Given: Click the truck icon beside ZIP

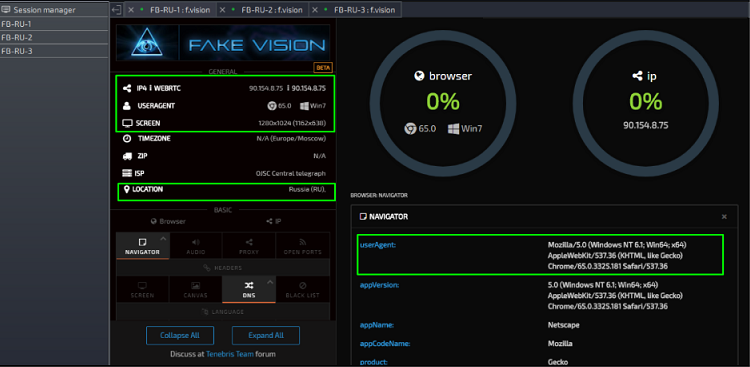Looking at the screenshot, I should tap(127, 156).
